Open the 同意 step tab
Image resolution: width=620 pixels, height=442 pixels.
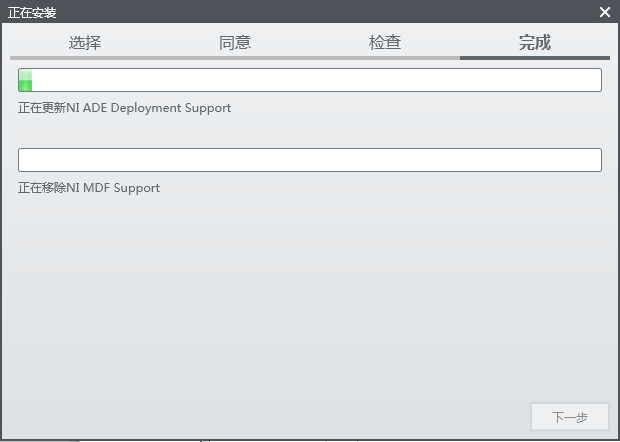tap(235, 42)
